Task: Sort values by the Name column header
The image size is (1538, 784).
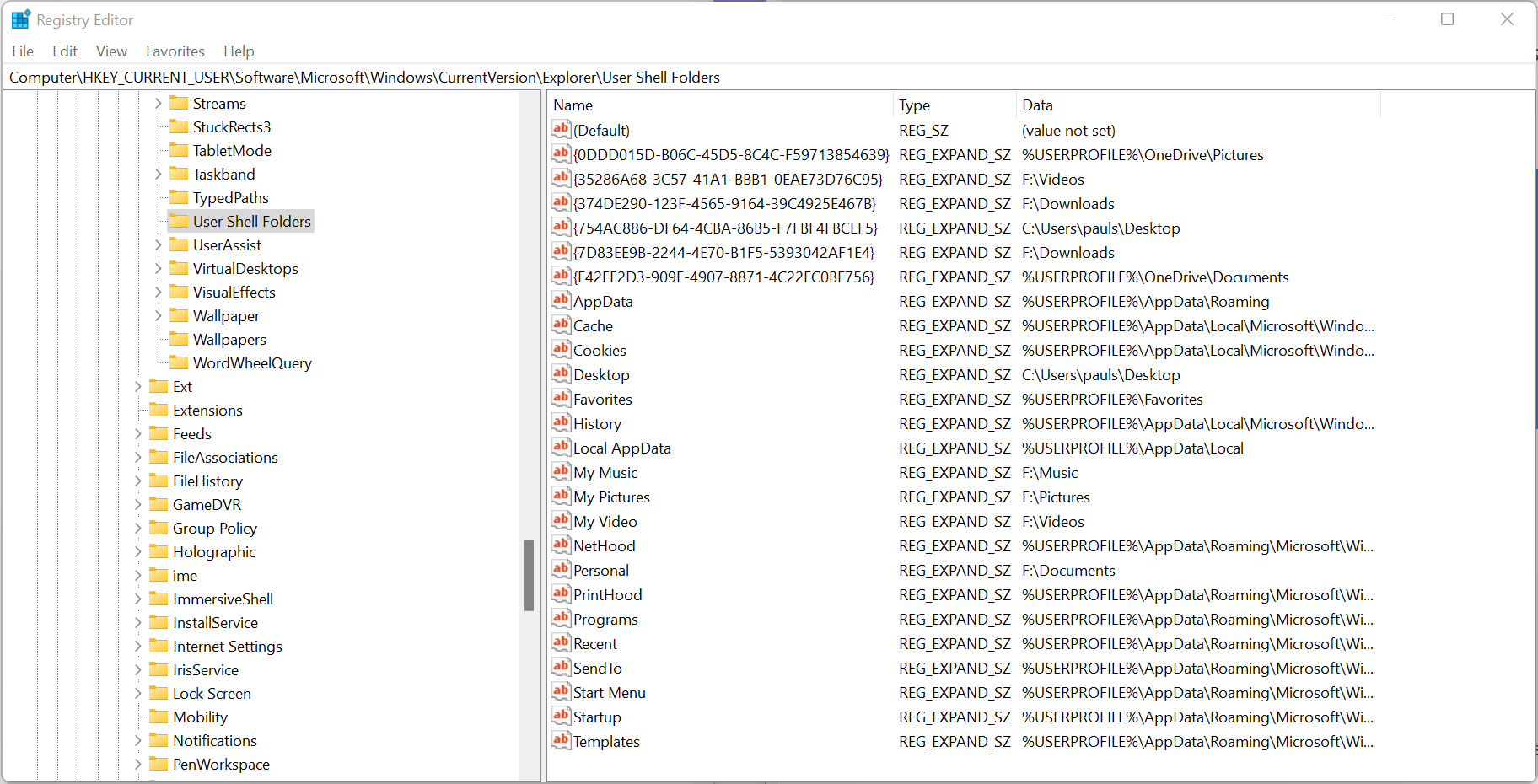Action: pos(573,105)
